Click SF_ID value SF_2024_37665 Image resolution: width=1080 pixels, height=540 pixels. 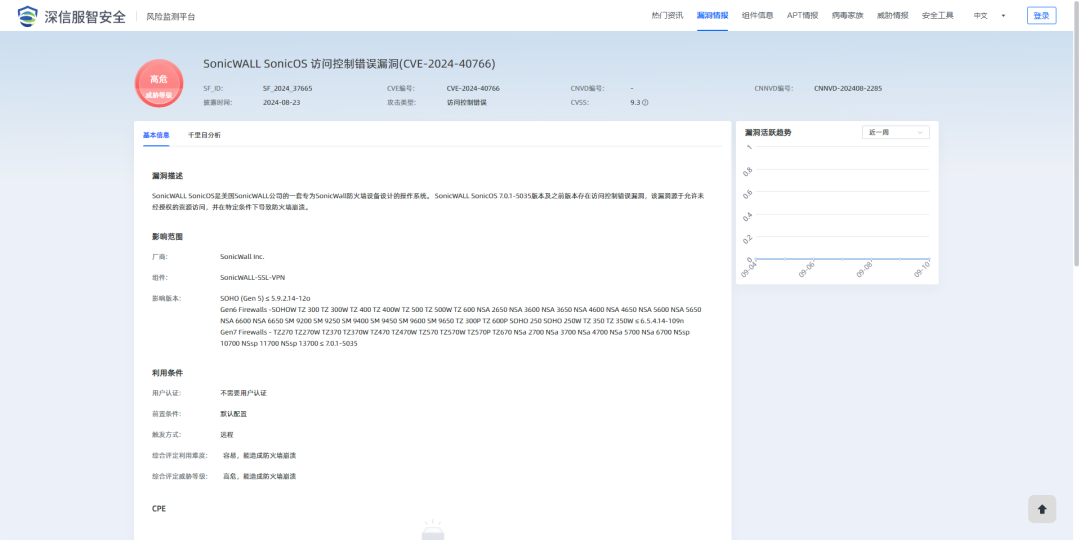(x=288, y=88)
